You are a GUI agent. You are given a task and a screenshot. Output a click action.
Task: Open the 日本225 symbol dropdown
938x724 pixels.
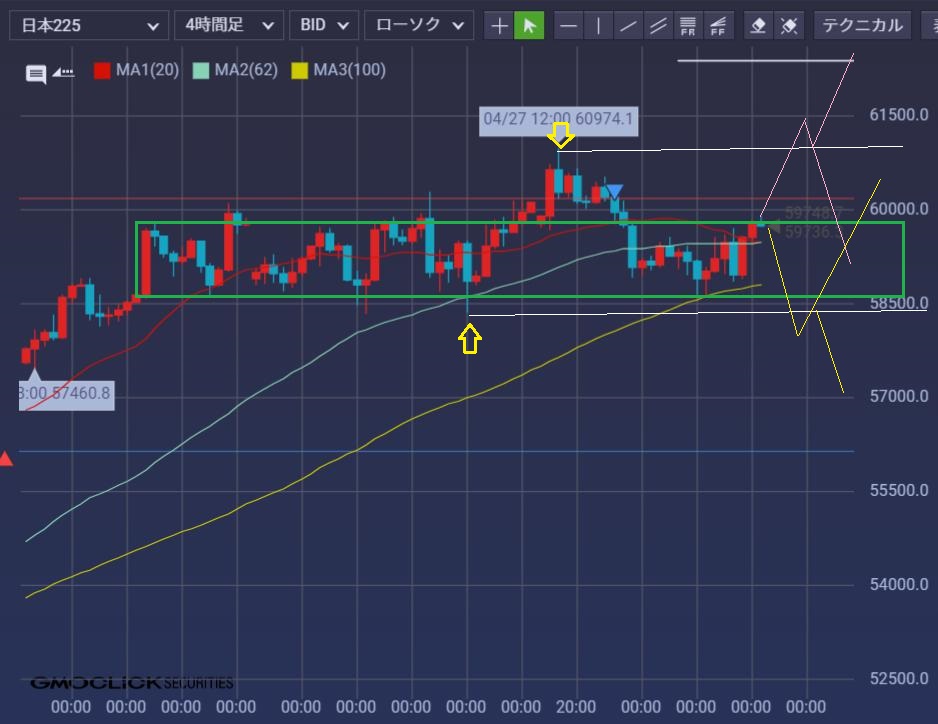coord(88,25)
